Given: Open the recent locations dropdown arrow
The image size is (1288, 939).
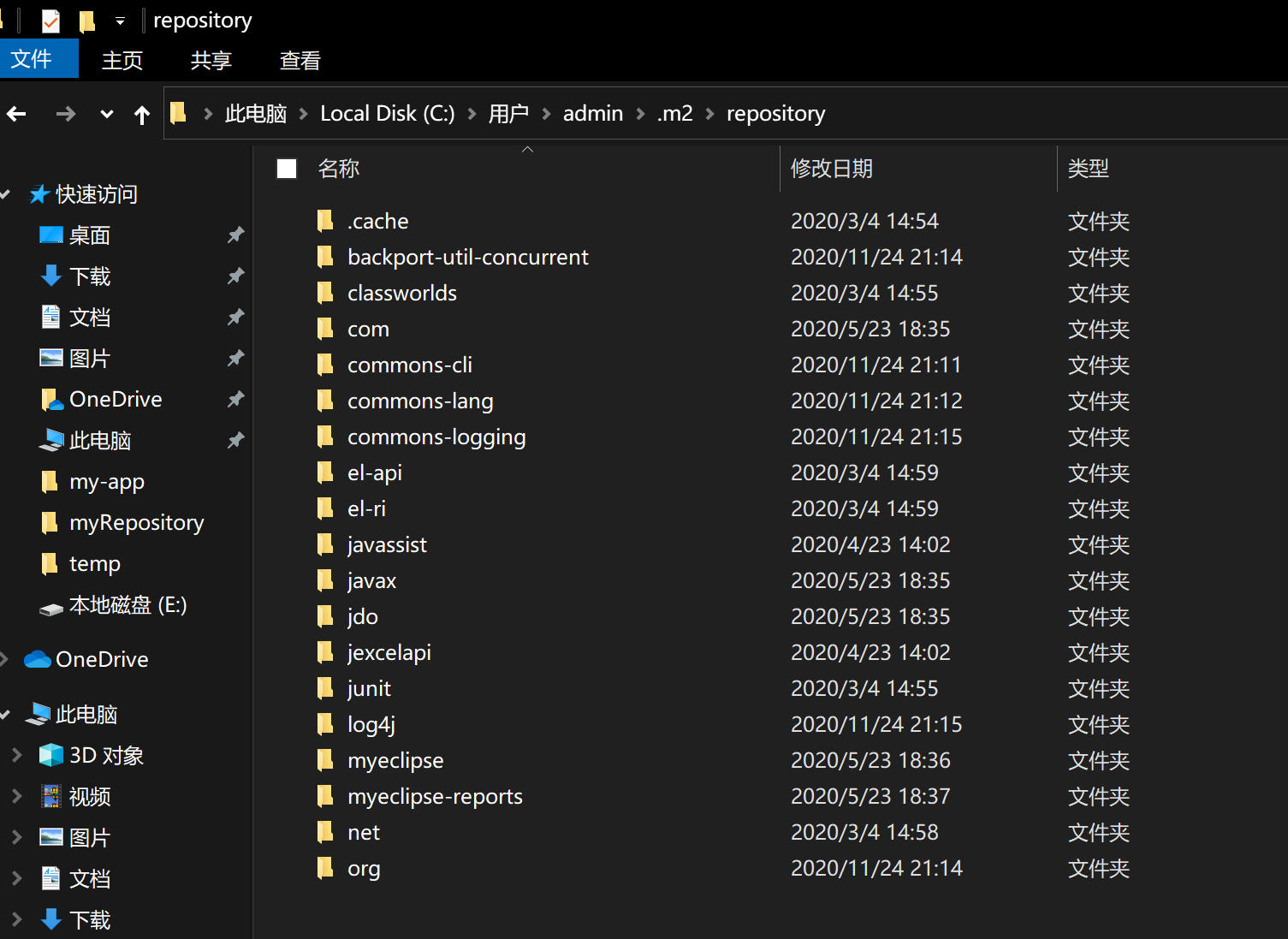Looking at the screenshot, I should (106, 114).
